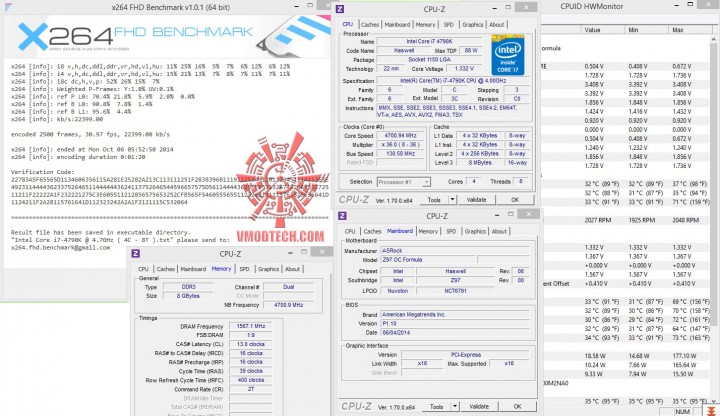Click the Bus Speed 130.58 MHz field
This screenshot has height=416, width=720.
tap(400, 154)
